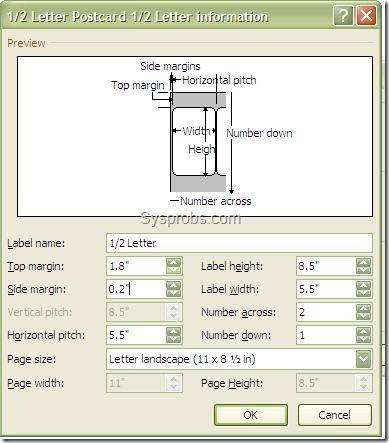Open the Page size dropdown
This screenshot has height=443, width=389.
click(363, 359)
